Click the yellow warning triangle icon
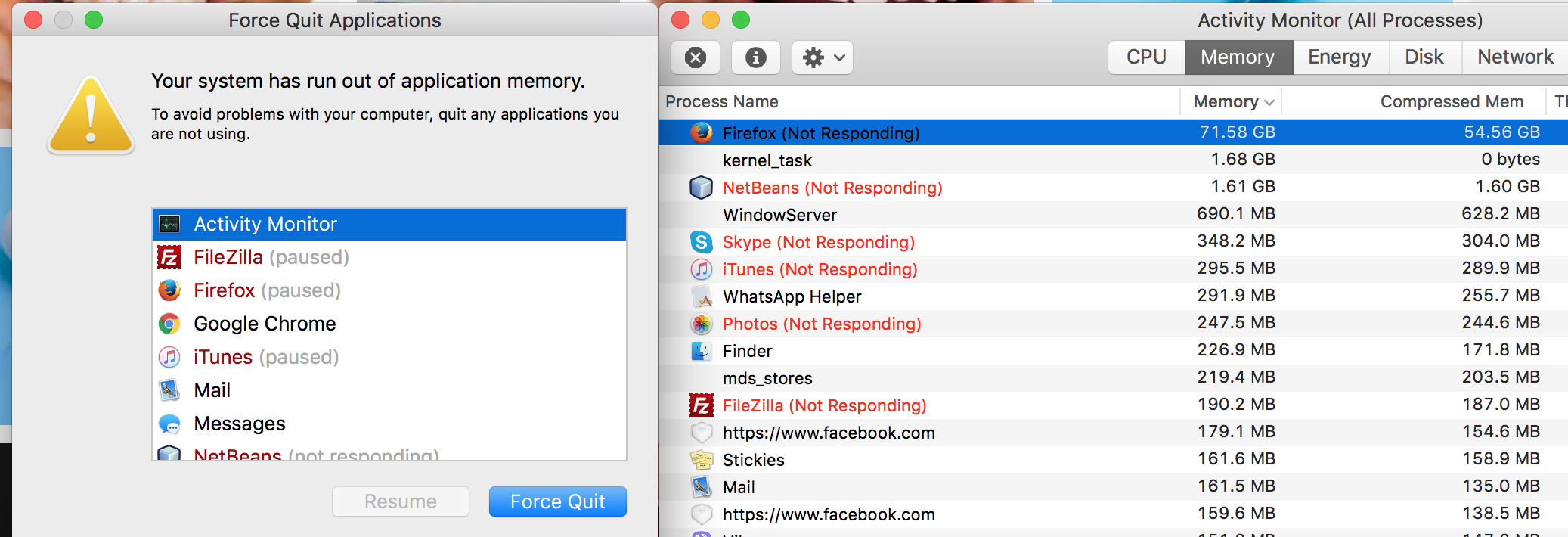This screenshot has height=537, width=1568. point(91,116)
